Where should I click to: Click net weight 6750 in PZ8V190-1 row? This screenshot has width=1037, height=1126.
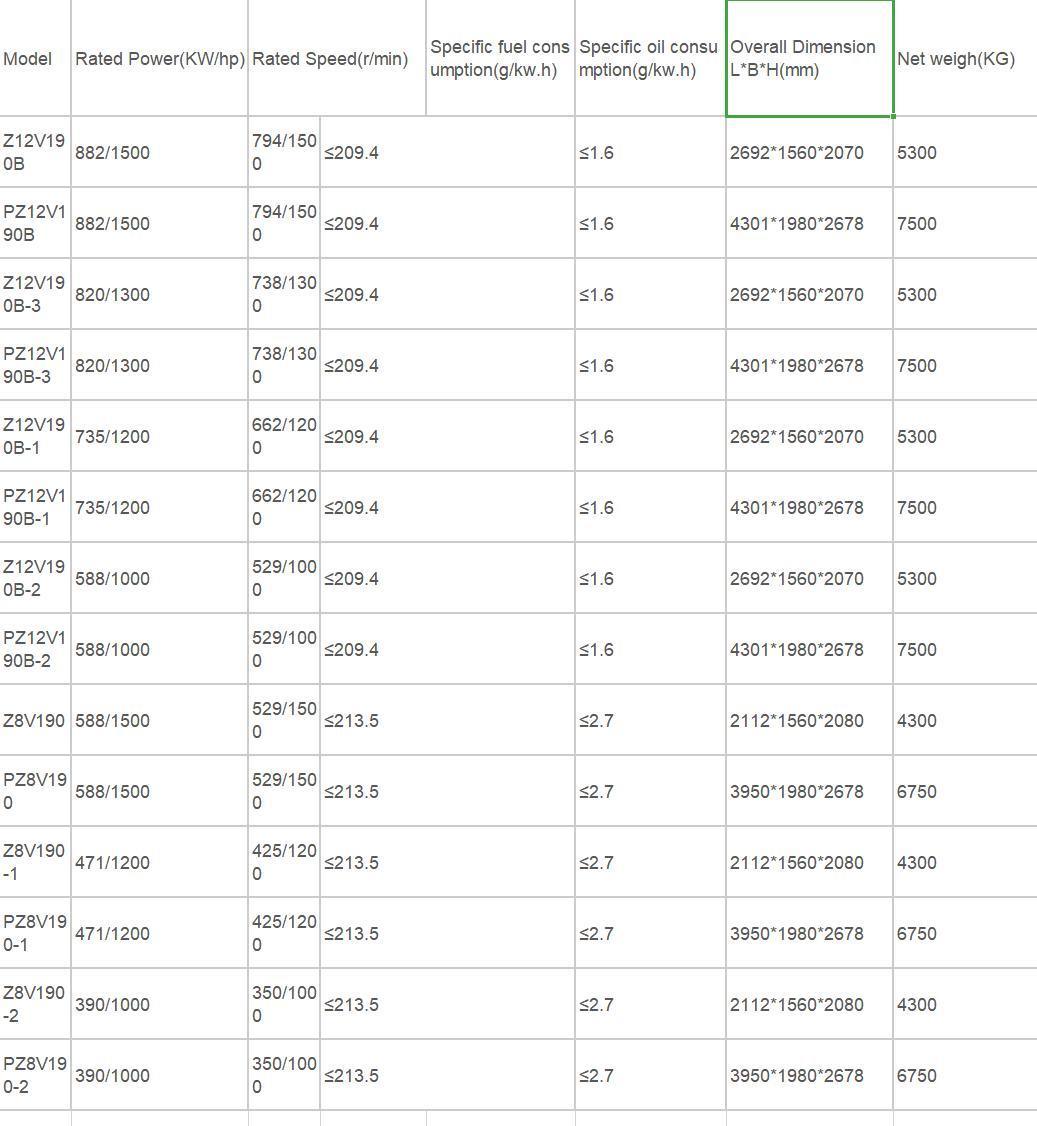tap(917, 933)
